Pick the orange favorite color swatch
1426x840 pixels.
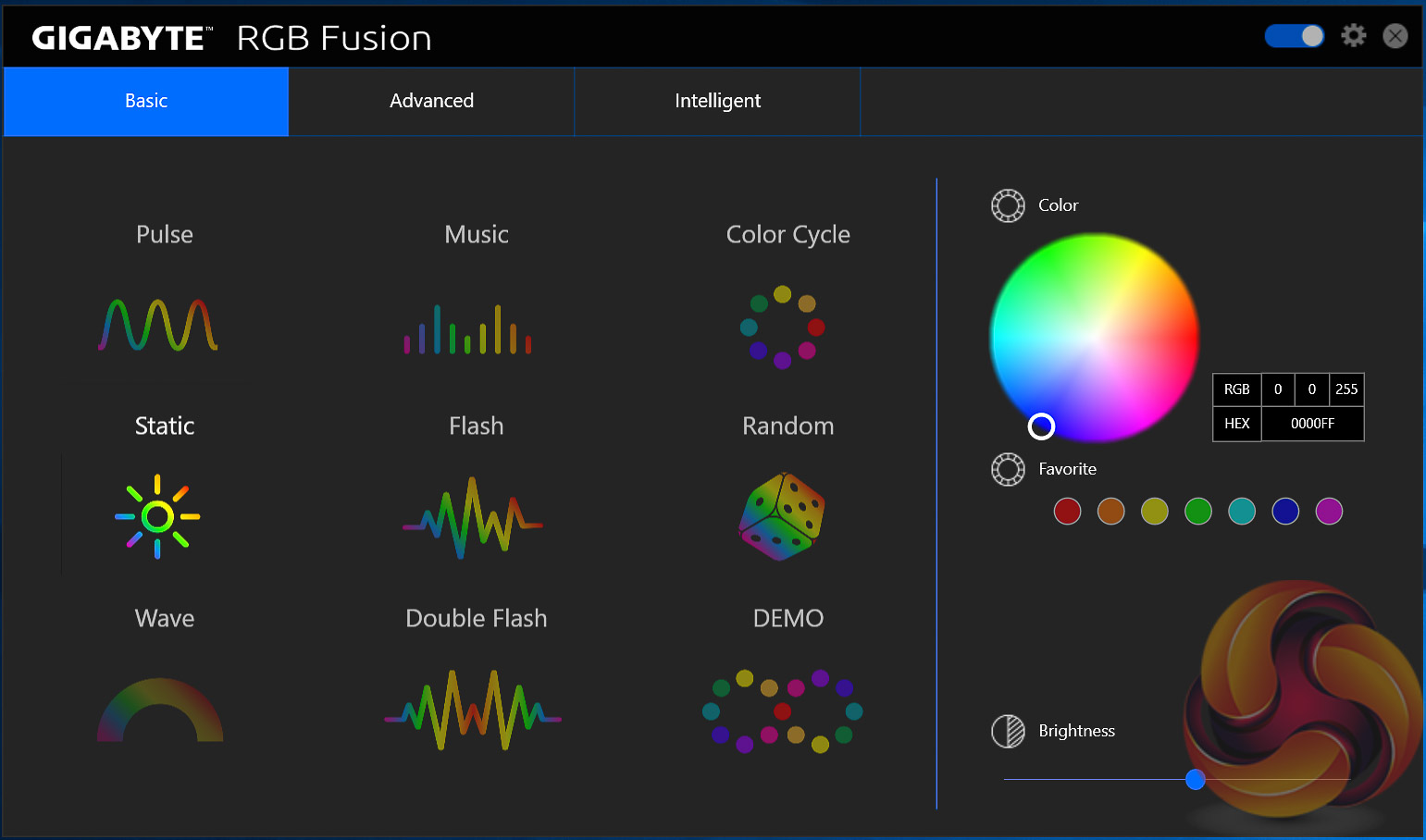(1110, 511)
